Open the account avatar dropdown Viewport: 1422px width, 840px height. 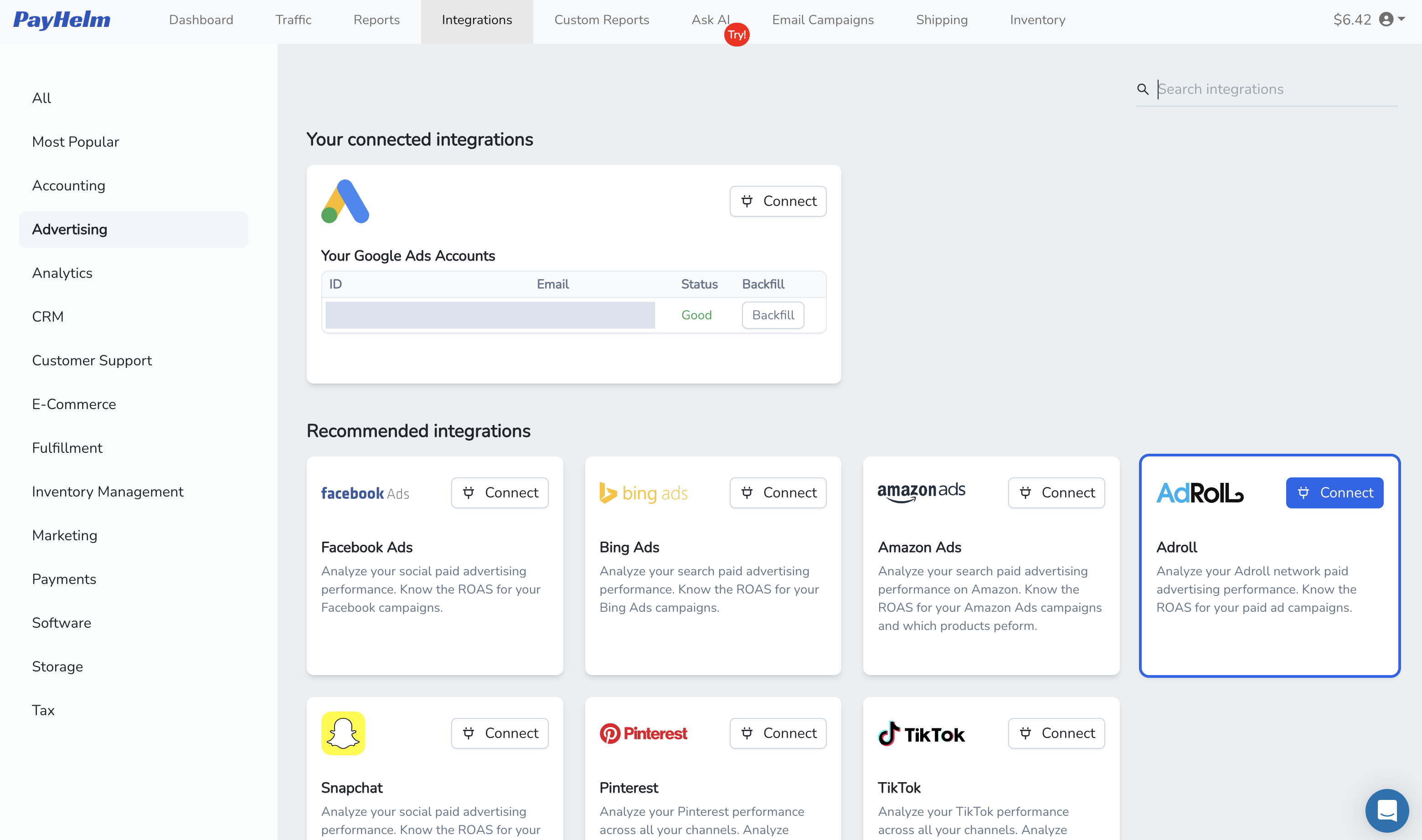click(x=1386, y=20)
